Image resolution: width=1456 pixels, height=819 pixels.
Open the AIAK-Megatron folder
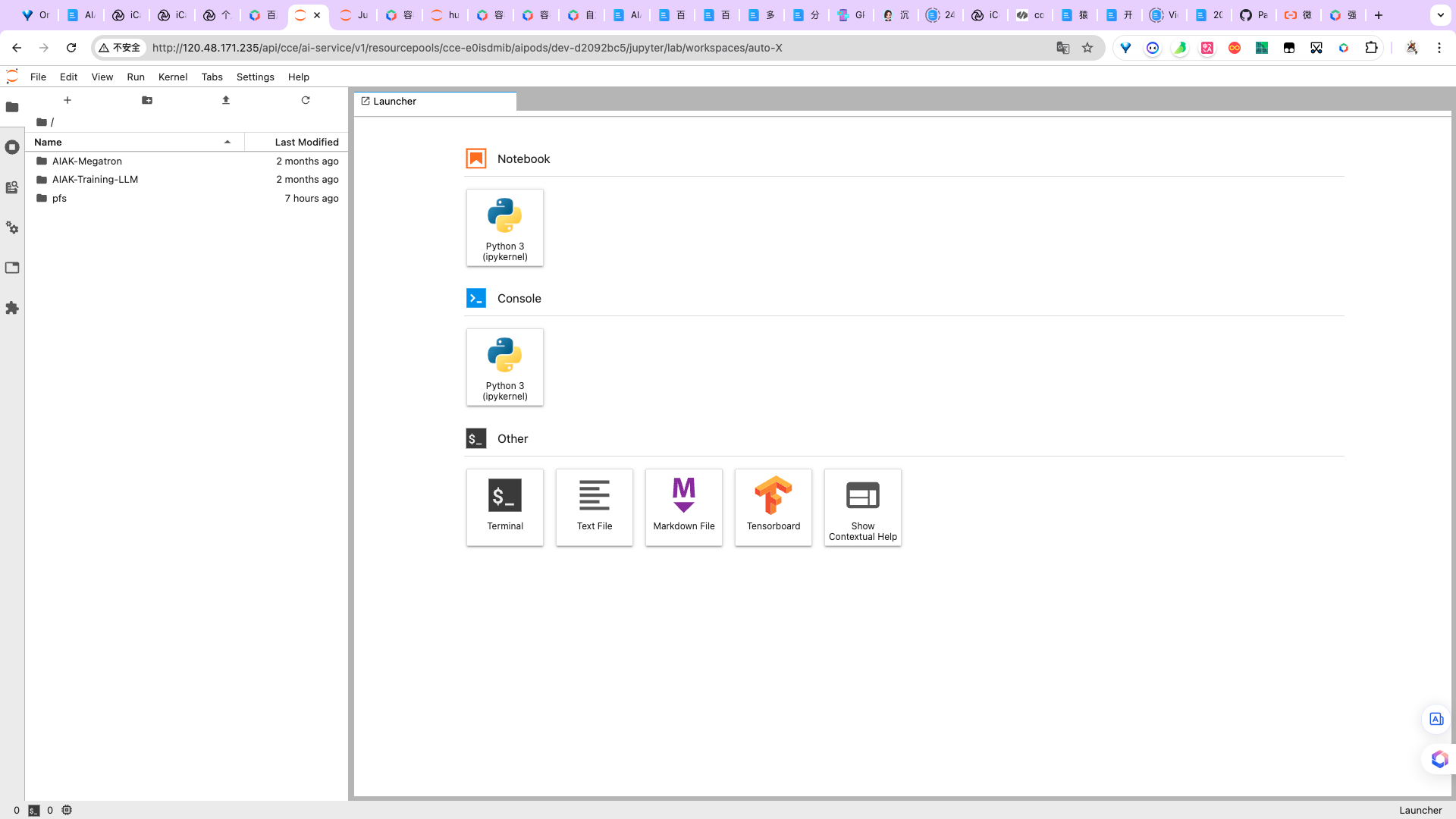pyautogui.click(x=187, y=161)
